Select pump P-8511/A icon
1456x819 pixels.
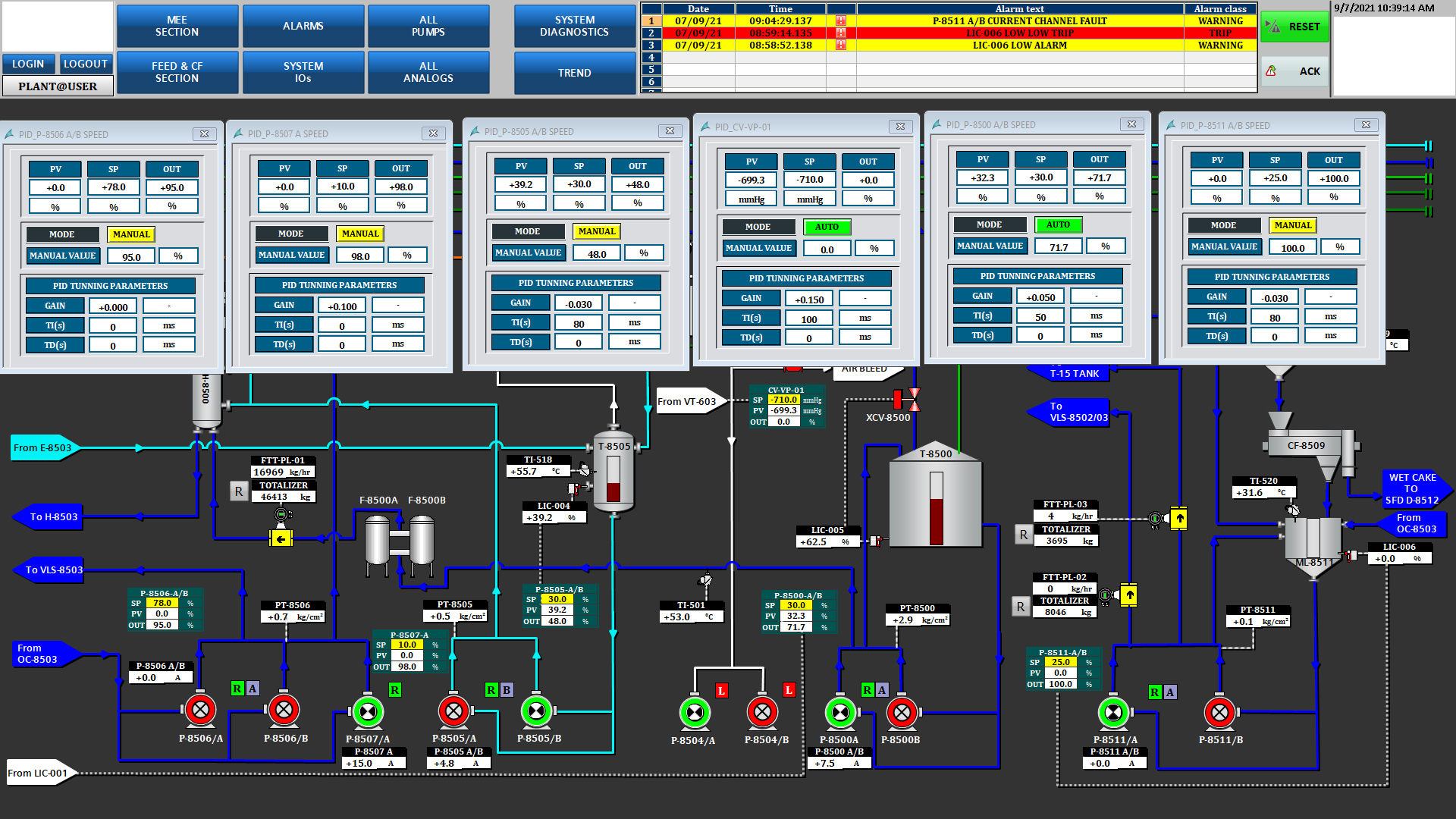(x=1113, y=712)
